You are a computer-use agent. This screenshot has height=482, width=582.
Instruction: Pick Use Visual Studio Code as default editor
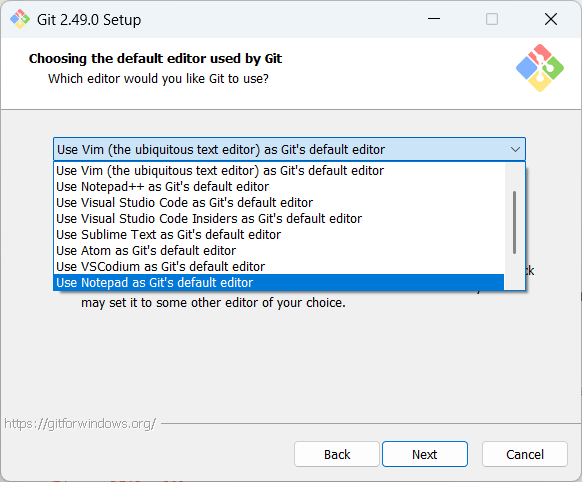pyautogui.click(x=279, y=203)
